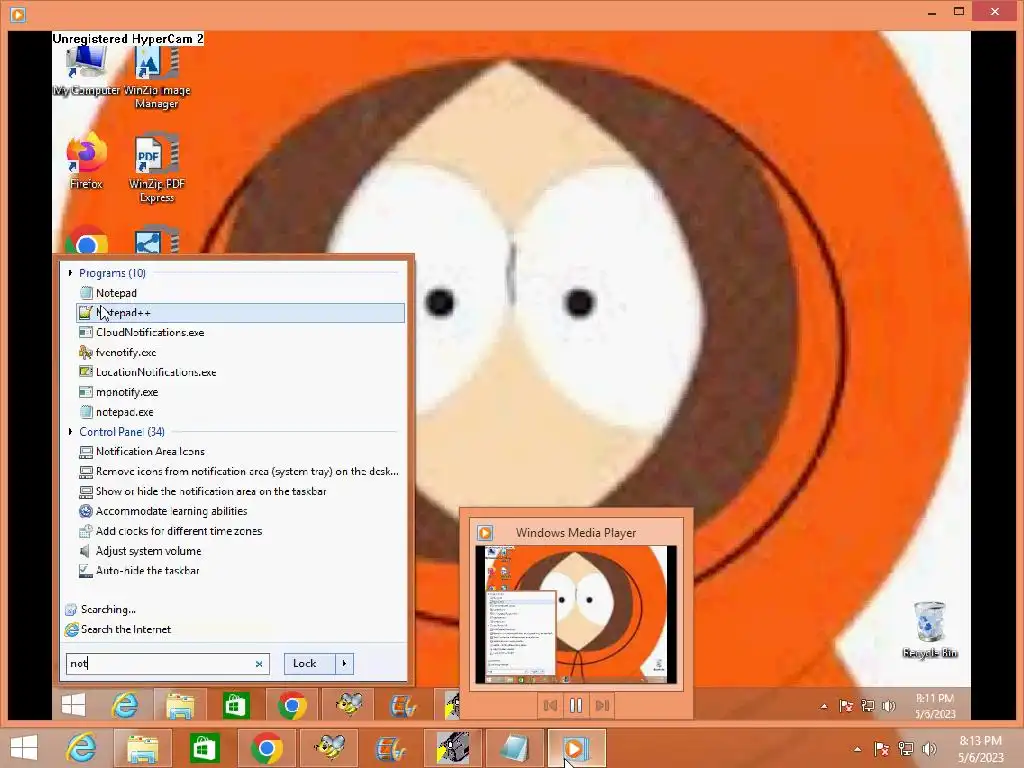The height and width of the screenshot is (768, 1024).
Task: Open Internet Explorer from the bottom Windows taskbar
Action: point(82,748)
